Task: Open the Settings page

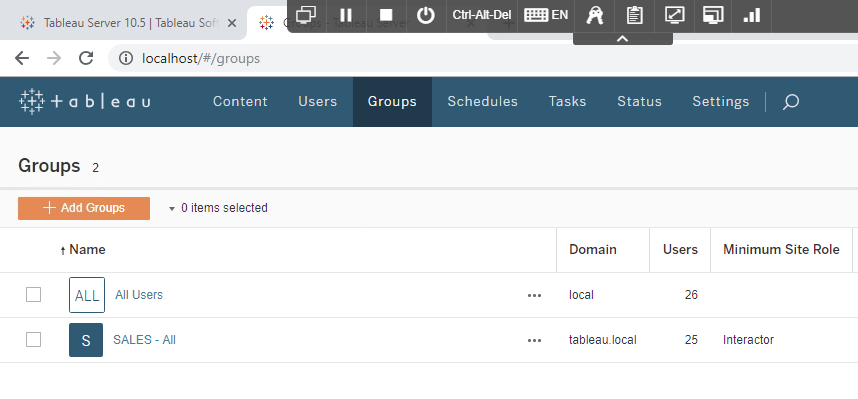Action: [x=721, y=102]
